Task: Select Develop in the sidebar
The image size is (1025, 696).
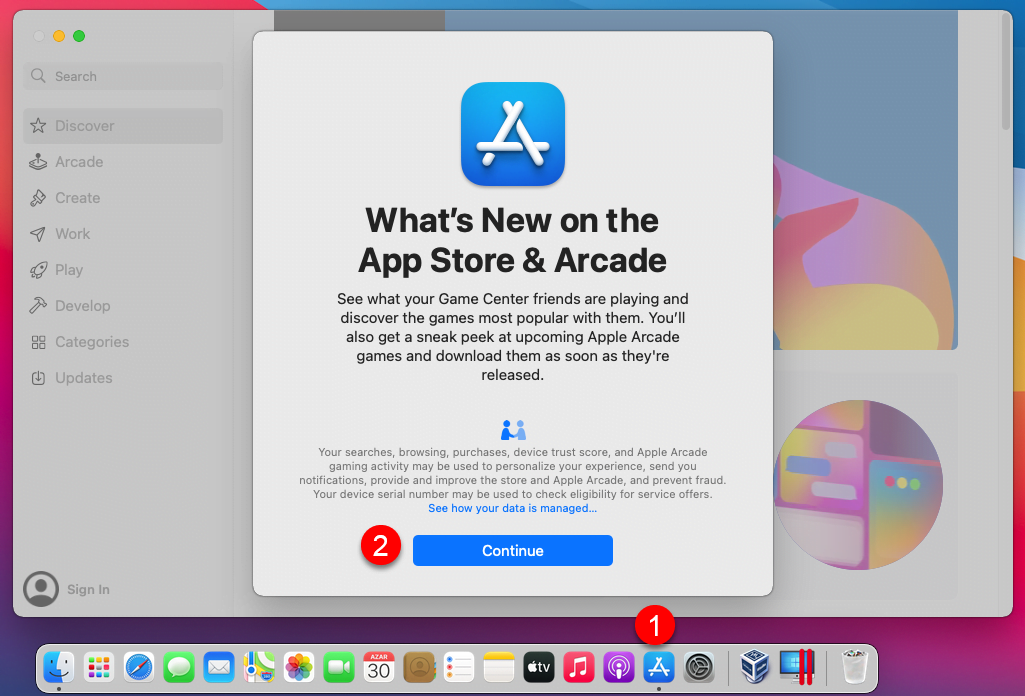Action: pos(123,305)
